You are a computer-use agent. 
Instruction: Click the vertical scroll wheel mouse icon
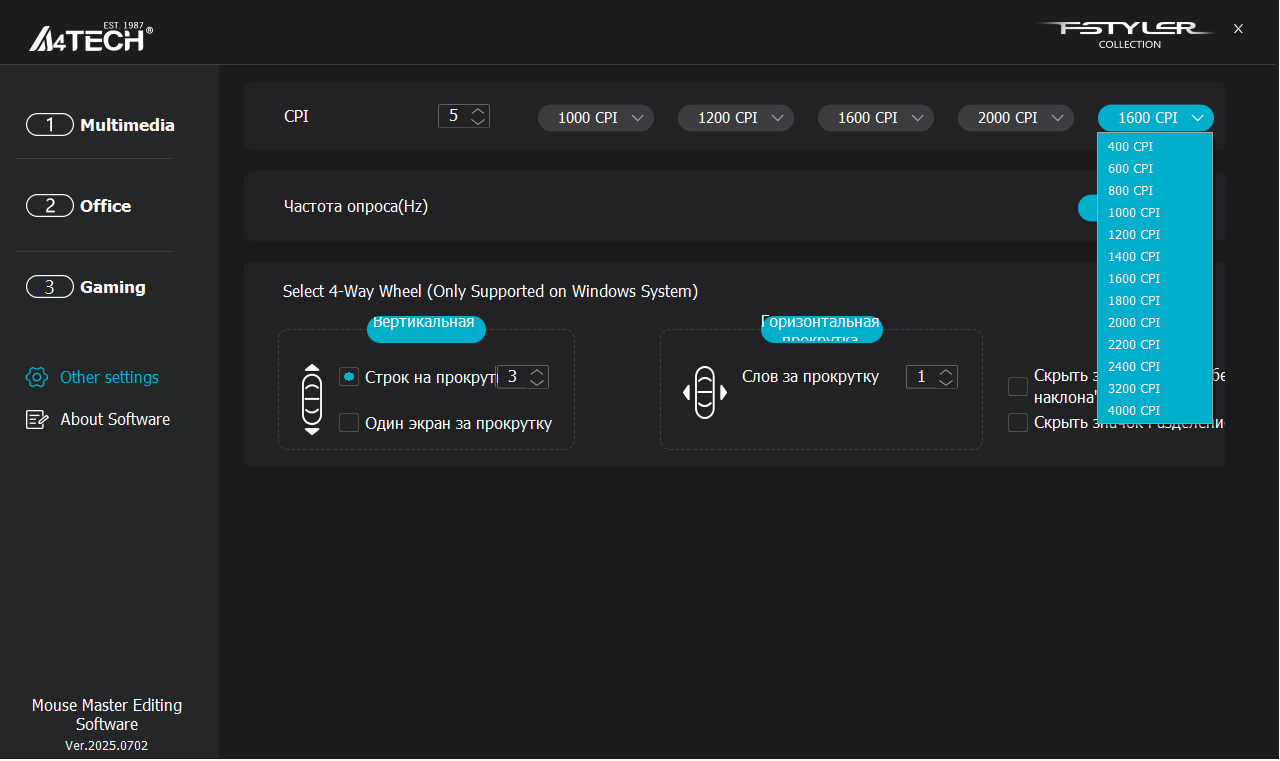[312, 399]
